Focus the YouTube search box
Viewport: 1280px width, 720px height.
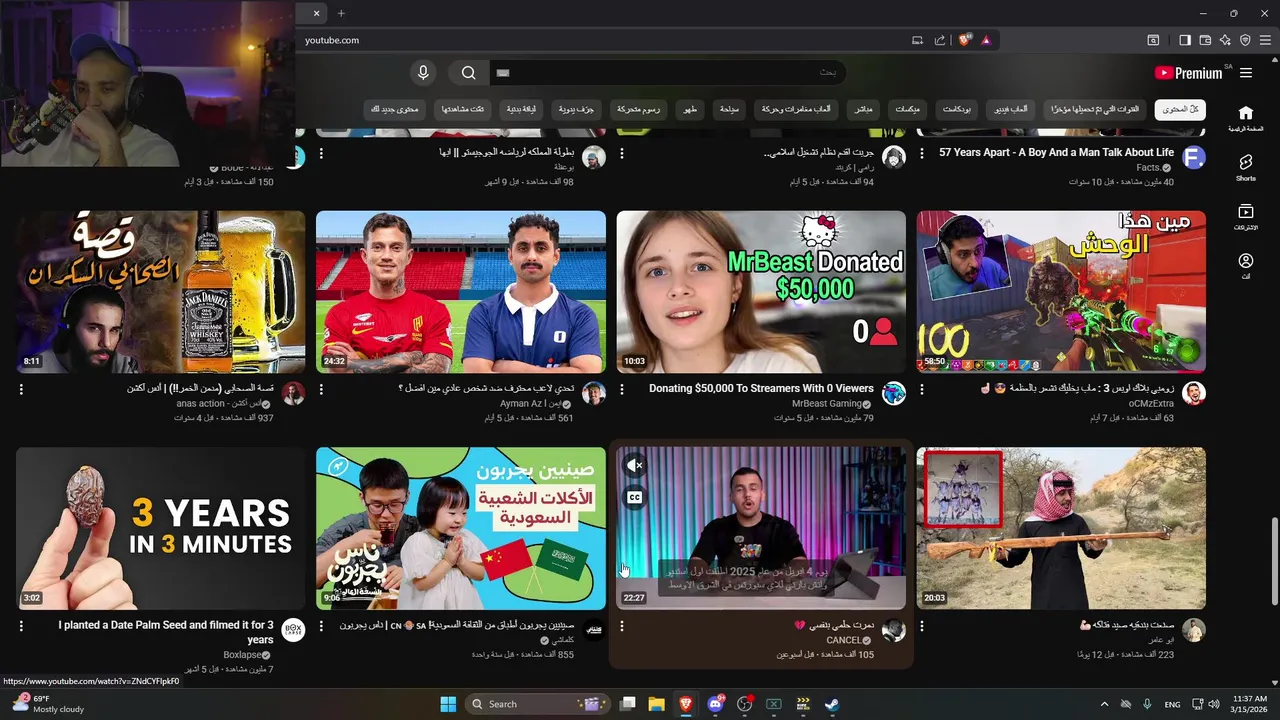tap(666, 73)
